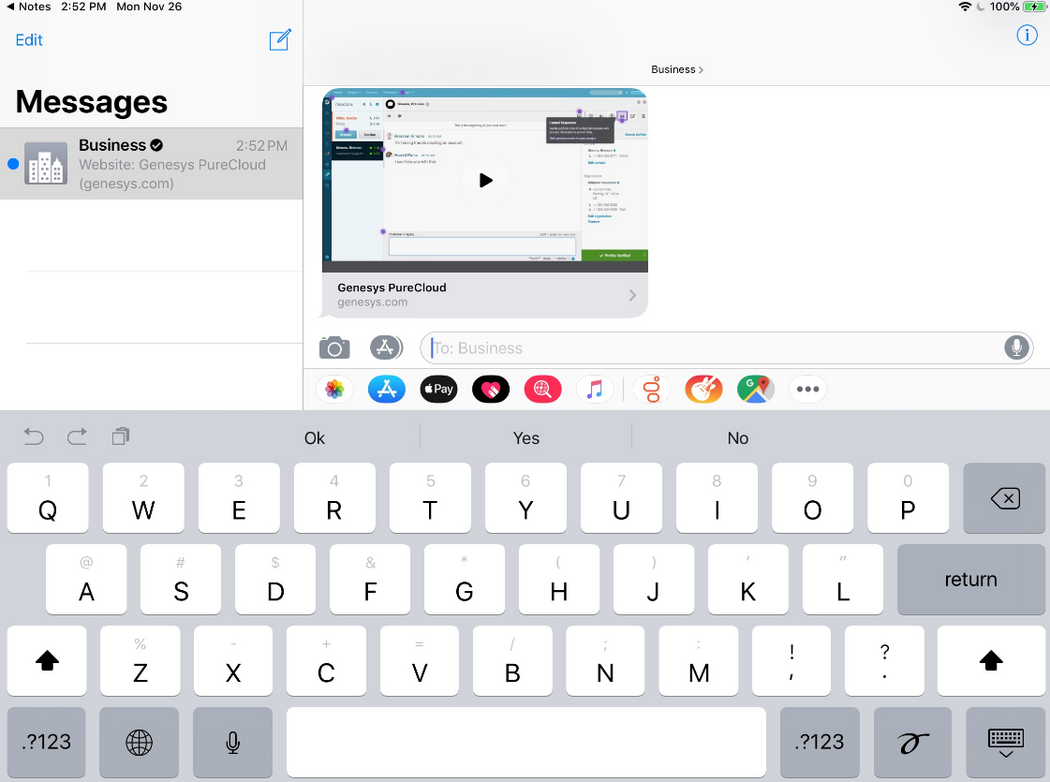Switch keyboard language with the globe key

coord(139,742)
